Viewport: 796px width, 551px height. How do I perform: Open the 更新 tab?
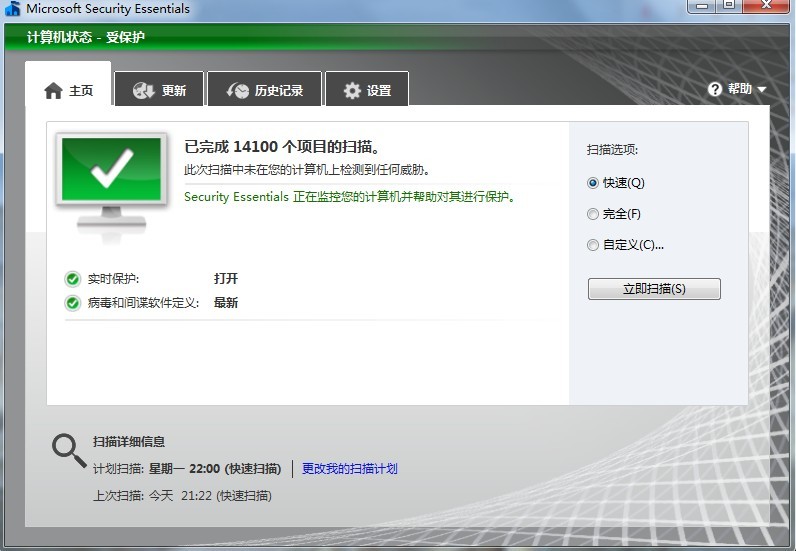159,89
